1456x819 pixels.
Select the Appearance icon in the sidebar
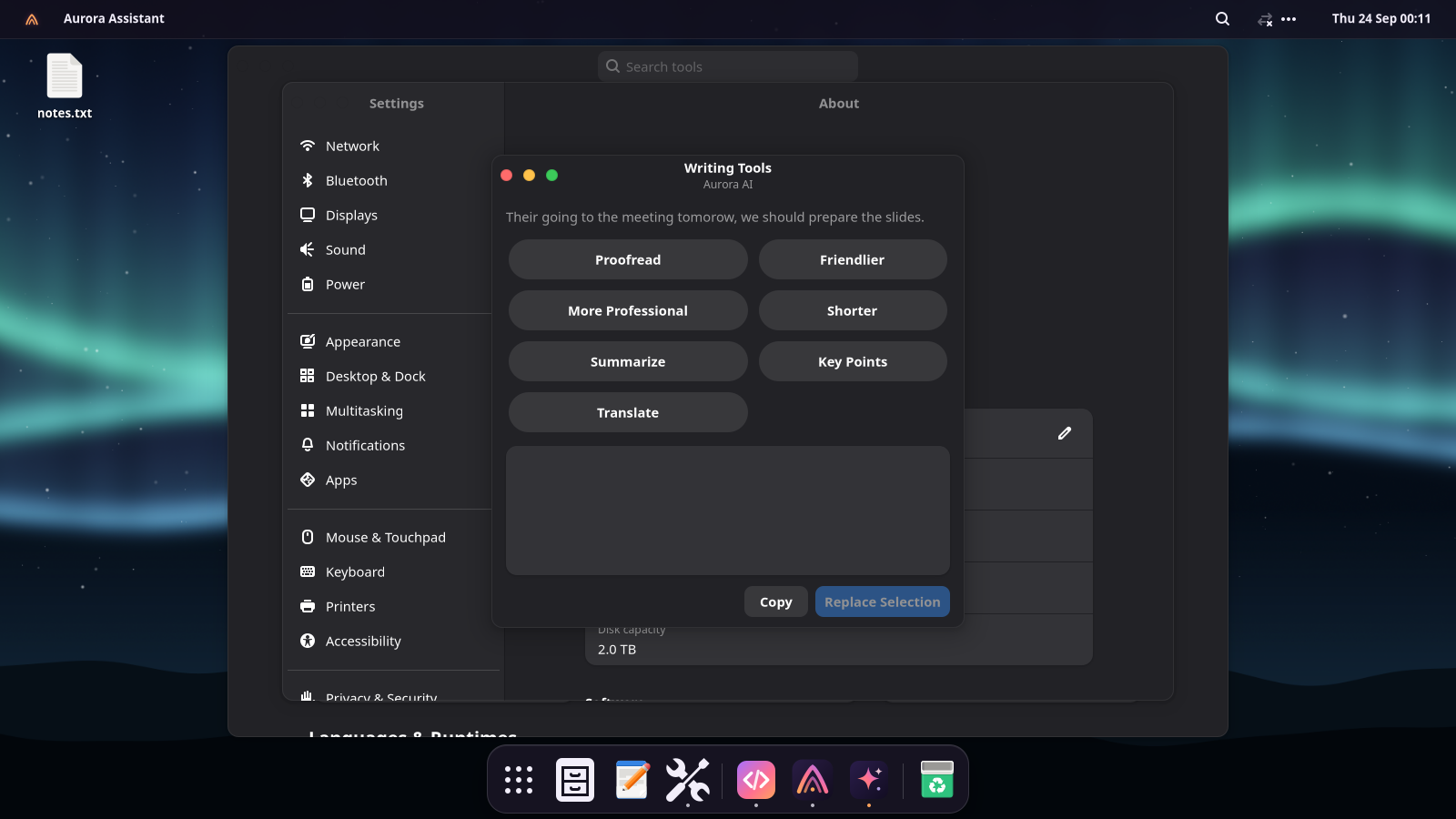coord(308,341)
